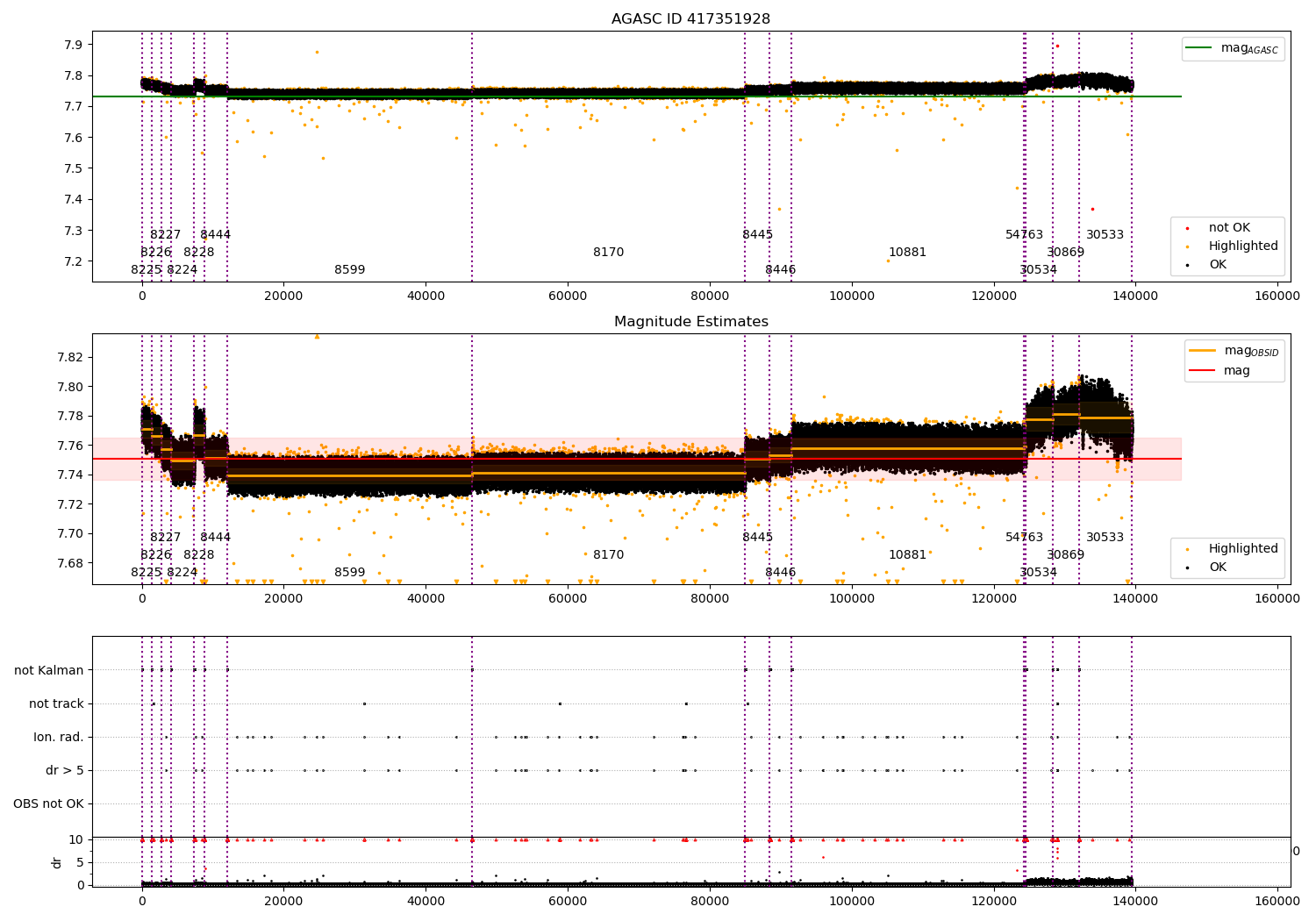Click obsid label 54763 in the top plot
The height and width of the screenshot is (921, 1316).
pyautogui.click(x=1024, y=235)
